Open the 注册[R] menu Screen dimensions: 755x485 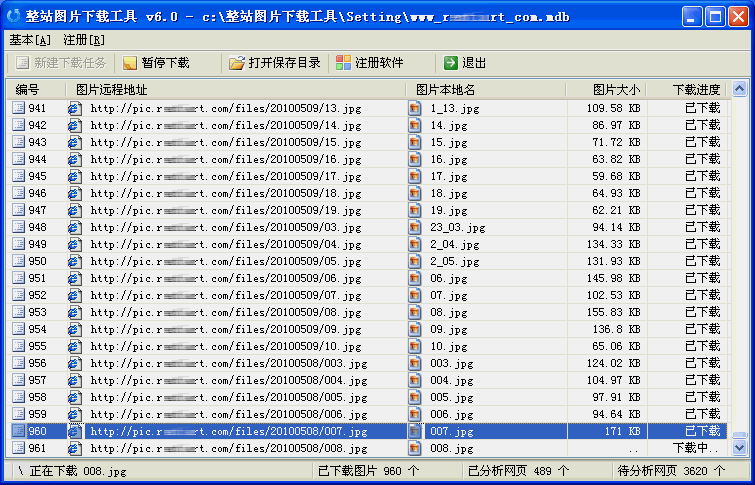pos(84,40)
